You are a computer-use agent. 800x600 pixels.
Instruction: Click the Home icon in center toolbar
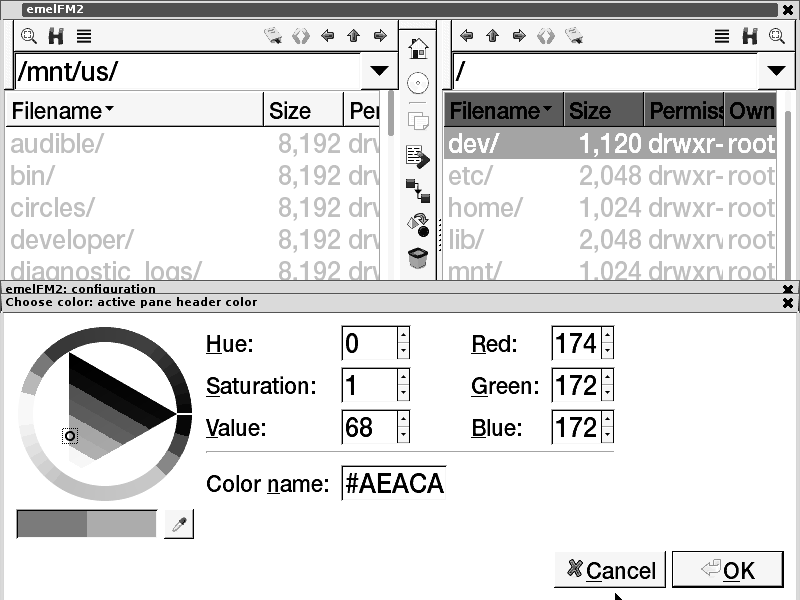[418, 49]
